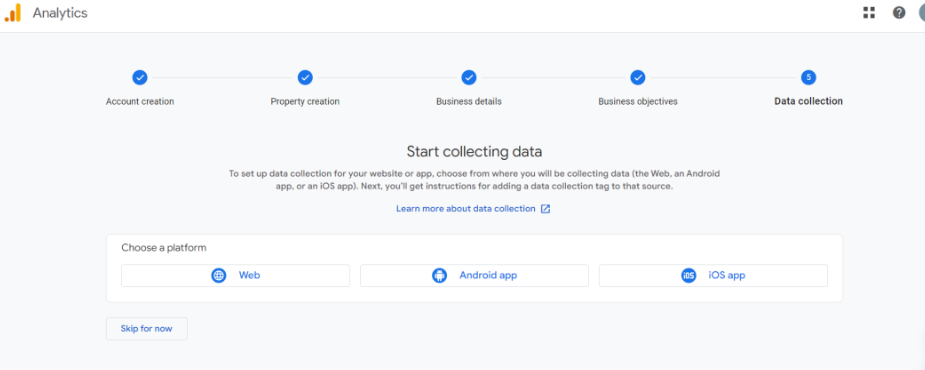Viewport: 925px width, 370px height.
Task: Click the Account creation step label
Action: (140, 101)
